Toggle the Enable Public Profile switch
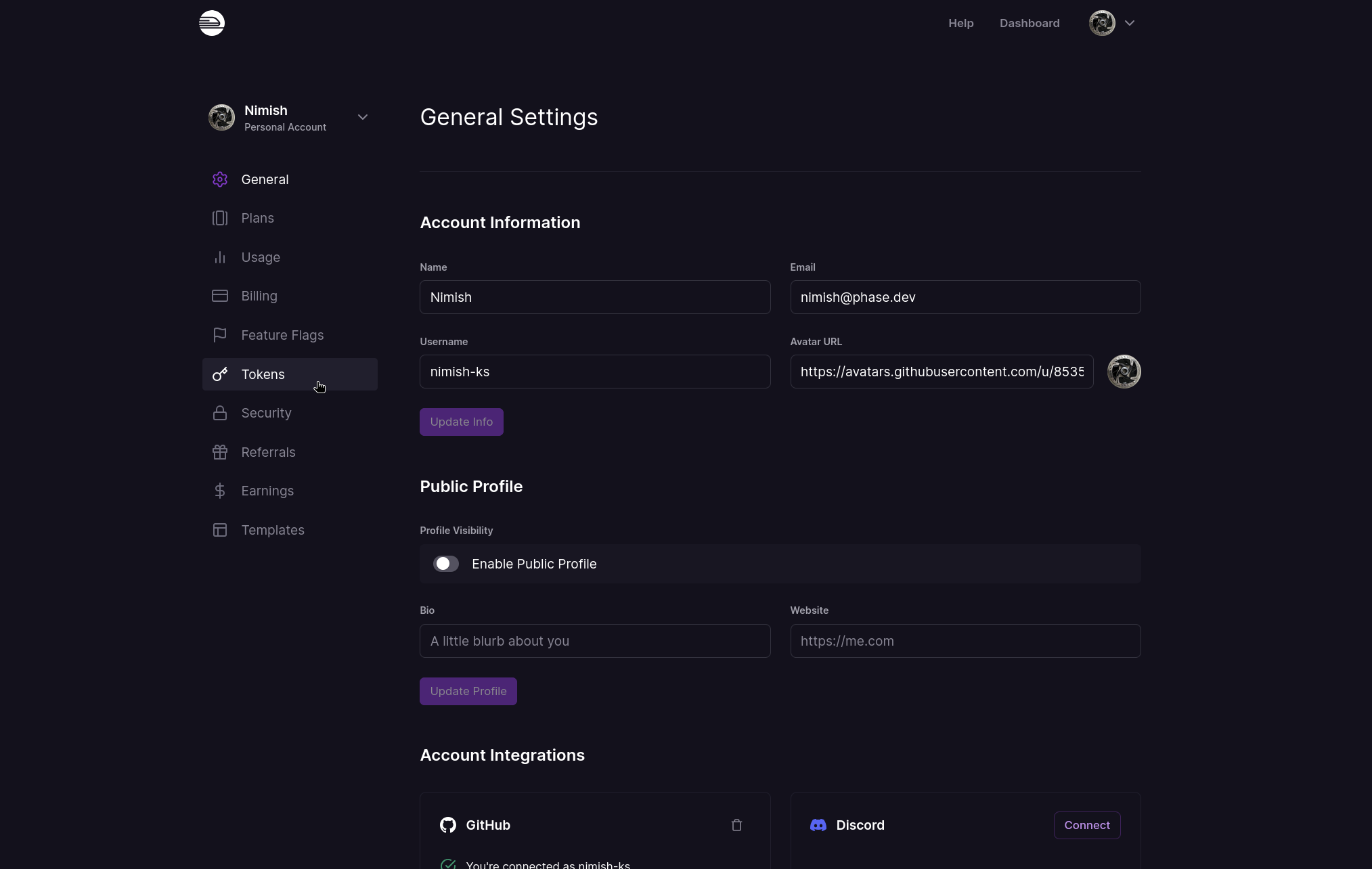The height and width of the screenshot is (869, 1372). 445,564
